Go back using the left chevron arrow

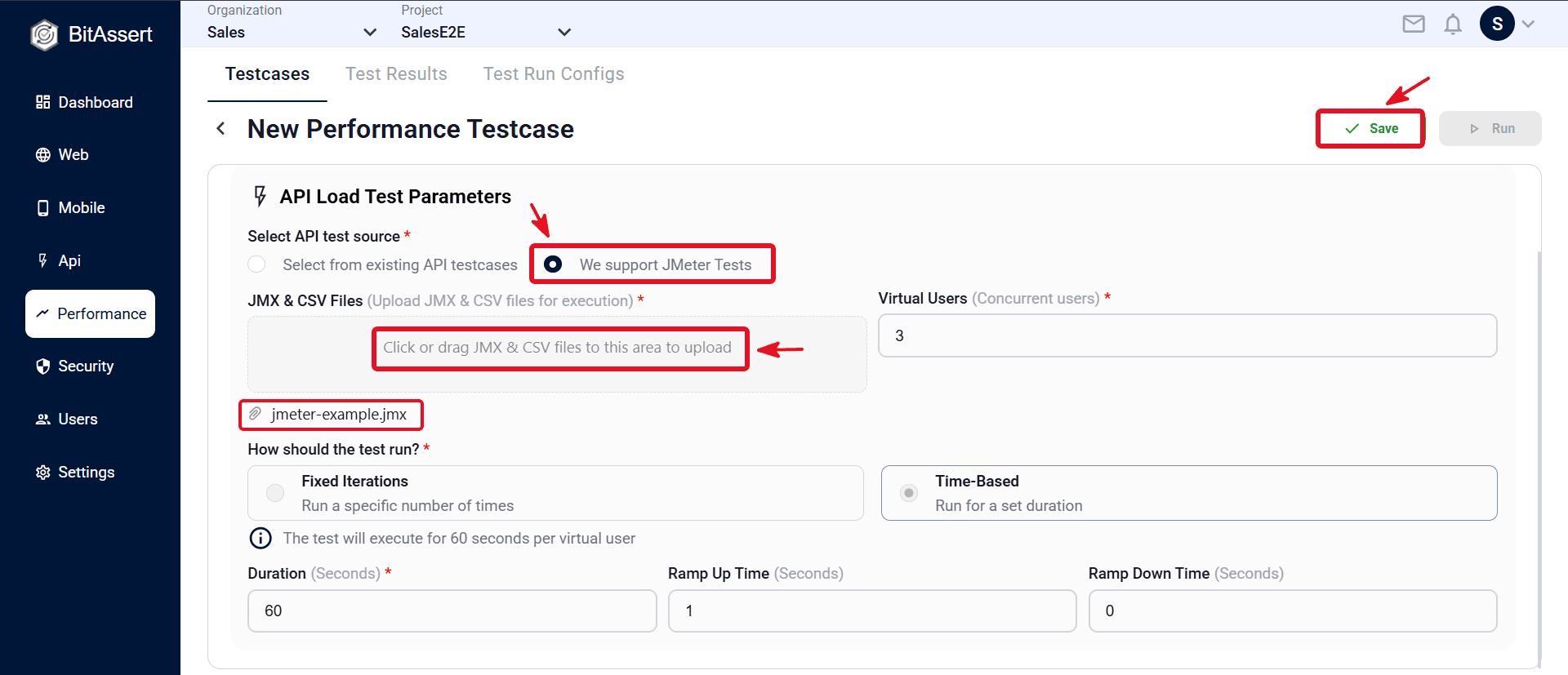pyautogui.click(x=220, y=128)
